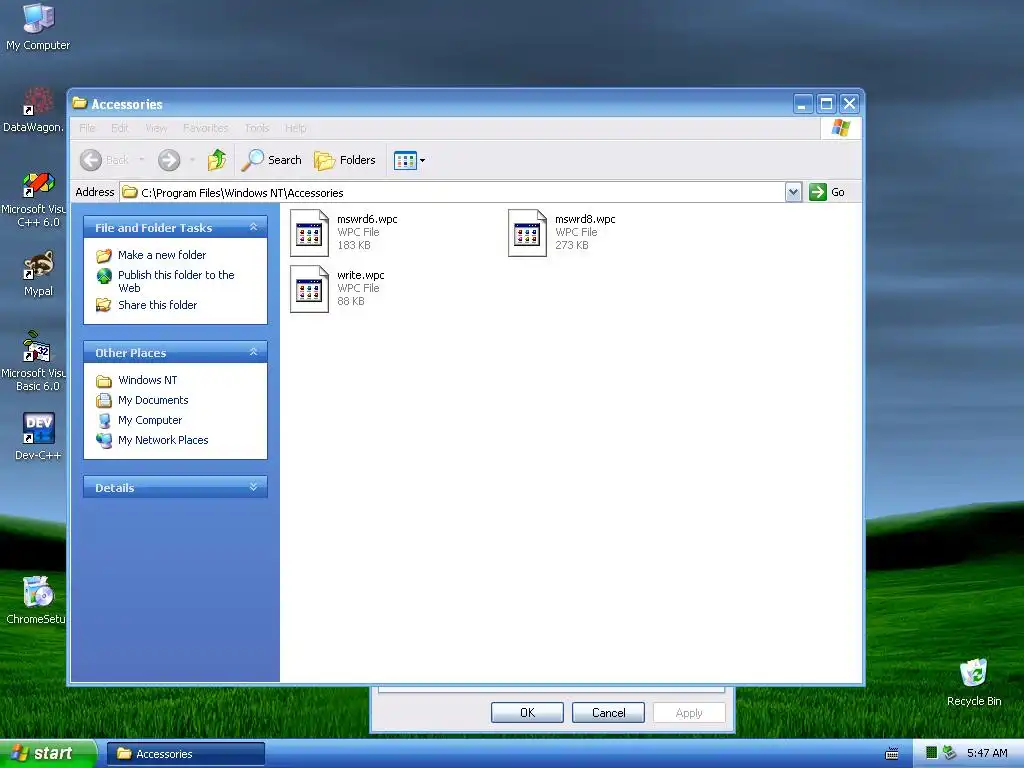This screenshot has height=768, width=1024.
Task: Open the mswrd6.wpc file icon
Action: tap(309, 232)
